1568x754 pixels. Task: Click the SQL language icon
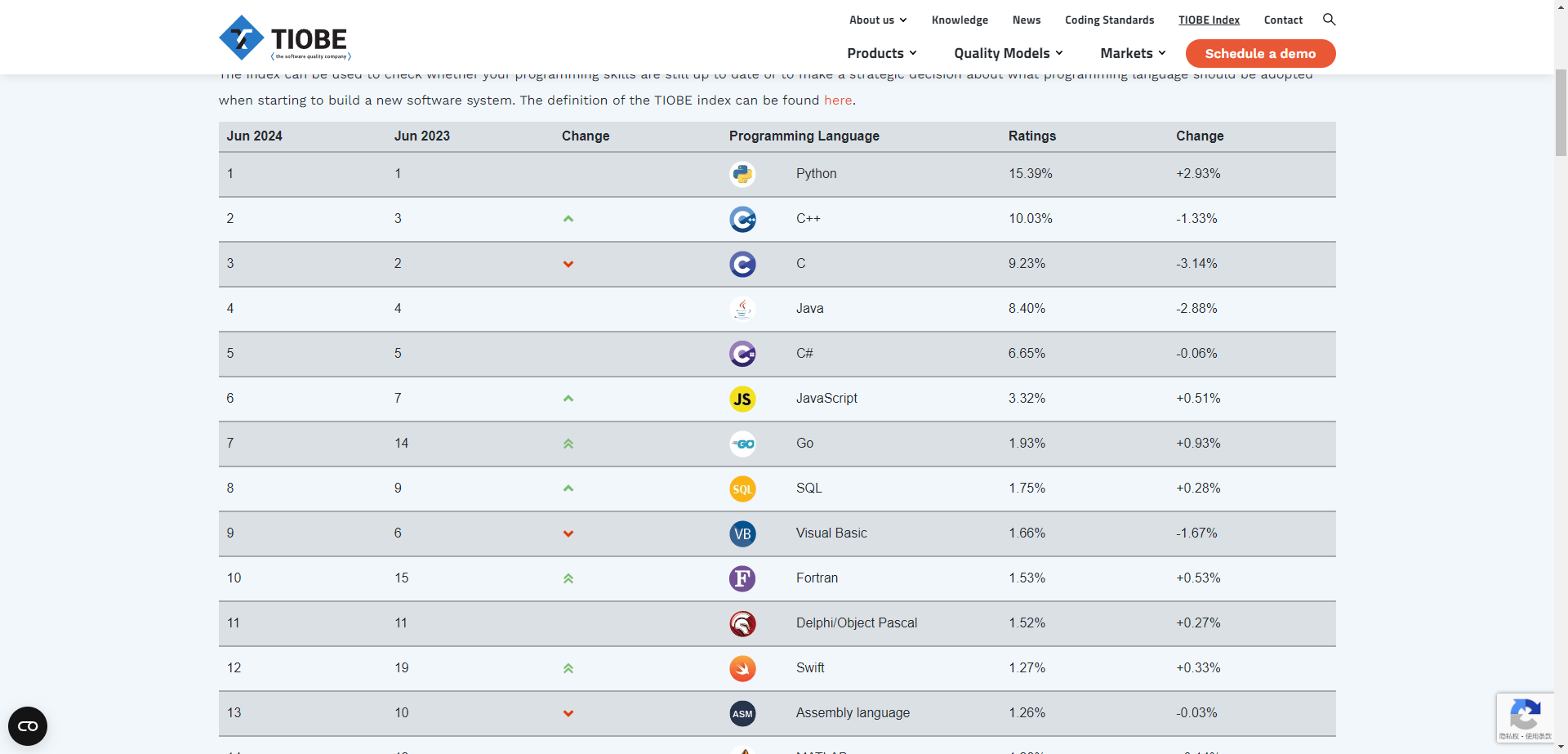click(742, 489)
